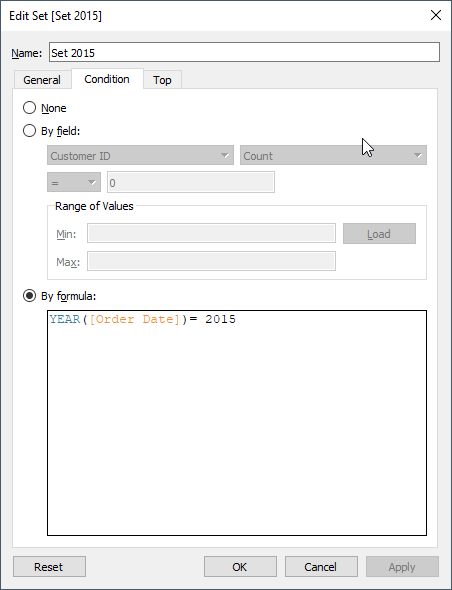The image size is (452, 590).
Task: Switch to the Top tab
Action: (x=162, y=80)
